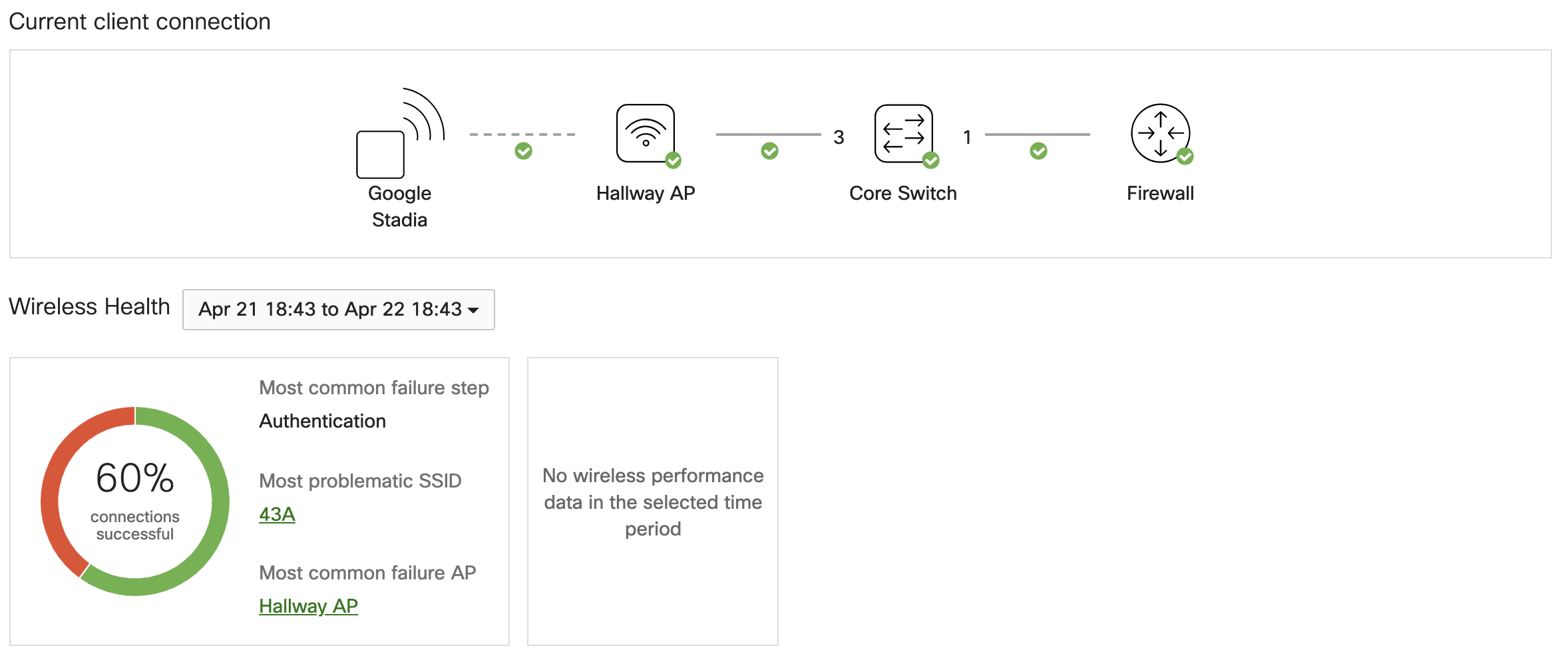Open the Wireless Health time range dropdown
Screen dimensions: 1568x658
[338, 310]
